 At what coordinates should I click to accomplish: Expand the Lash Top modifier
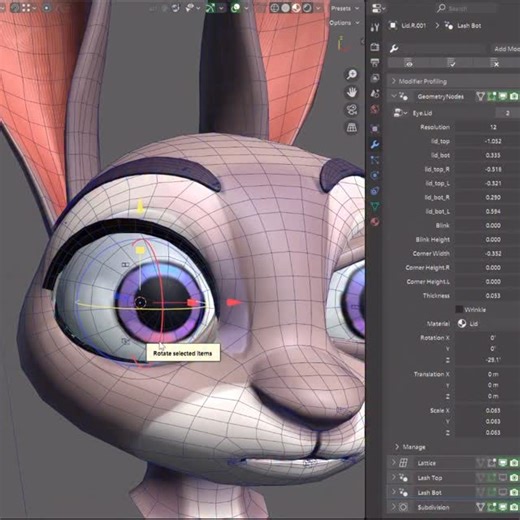pyautogui.click(x=394, y=477)
